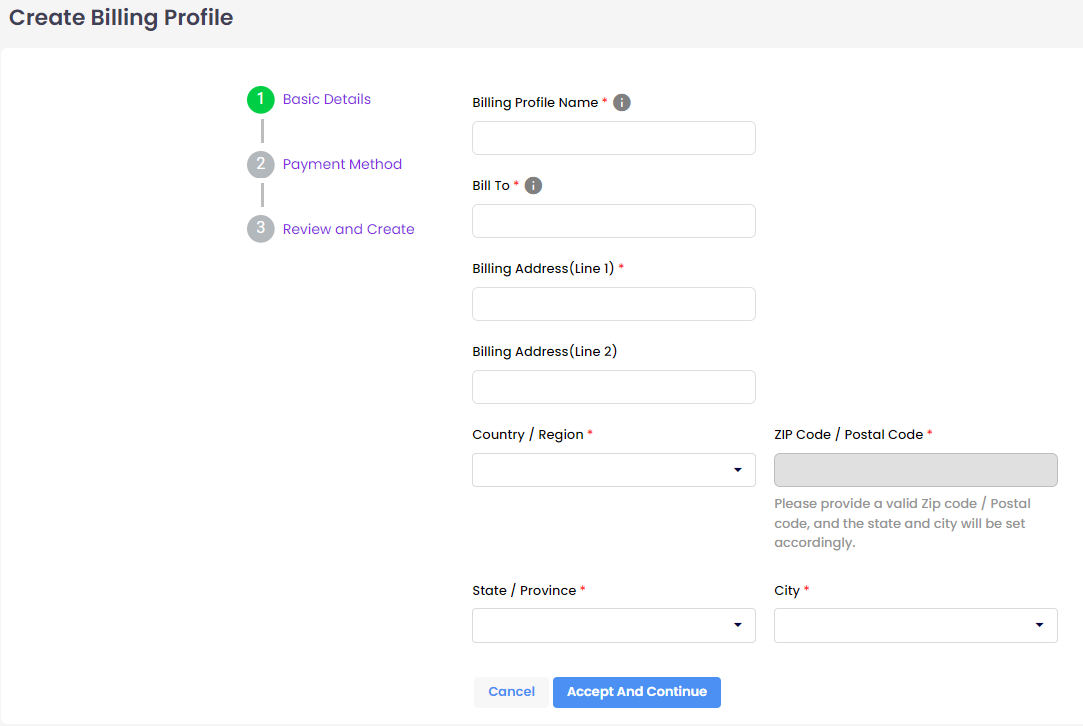
Task: Click the ZIP Code / Postal Code label
Action: [848, 434]
